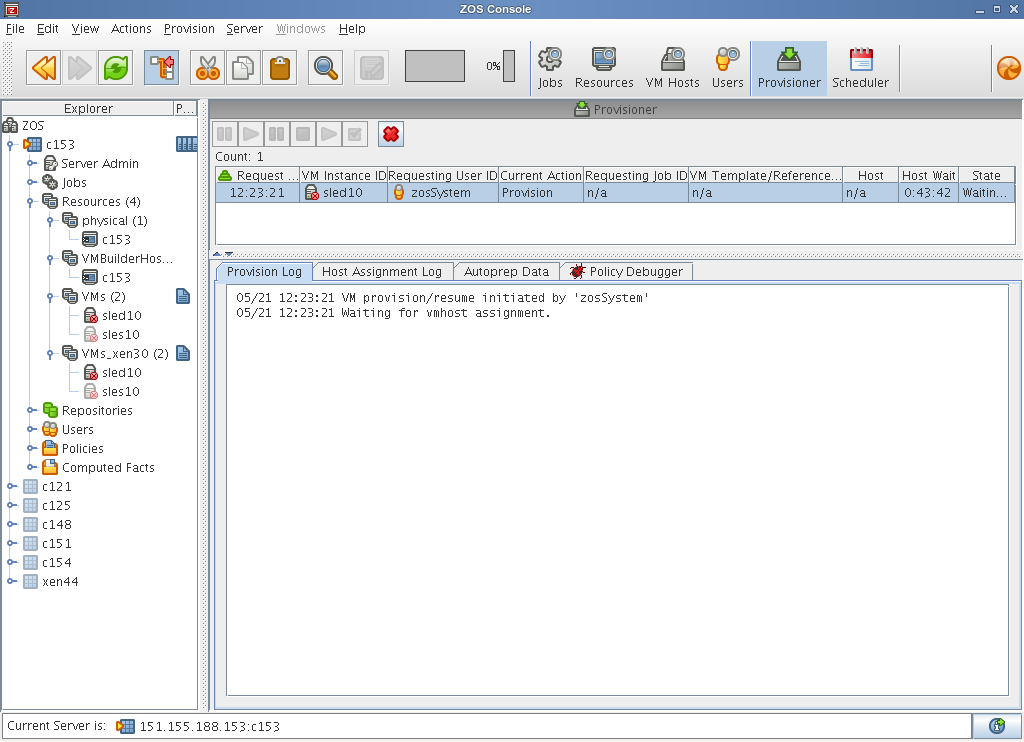
Task: Open the Jobs monitor view
Action: point(550,68)
